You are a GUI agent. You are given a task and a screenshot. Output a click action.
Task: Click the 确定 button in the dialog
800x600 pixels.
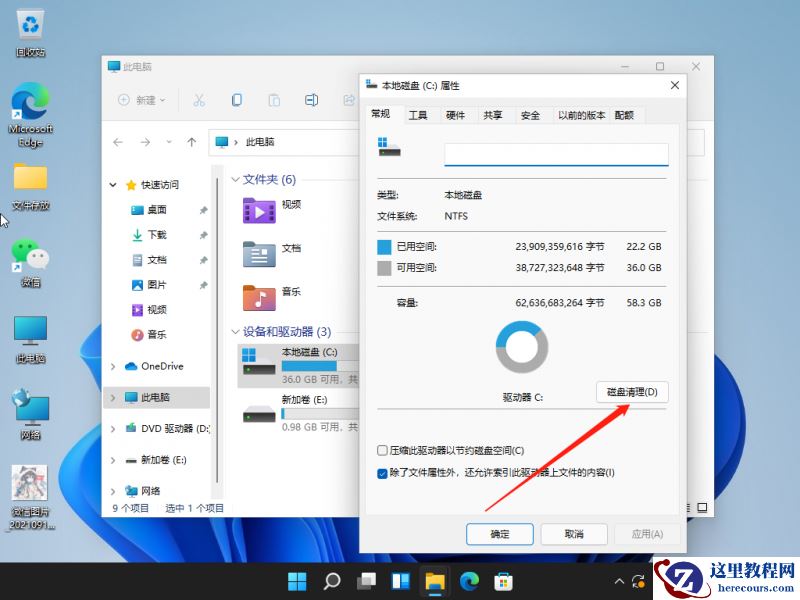(x=499, y=534)
